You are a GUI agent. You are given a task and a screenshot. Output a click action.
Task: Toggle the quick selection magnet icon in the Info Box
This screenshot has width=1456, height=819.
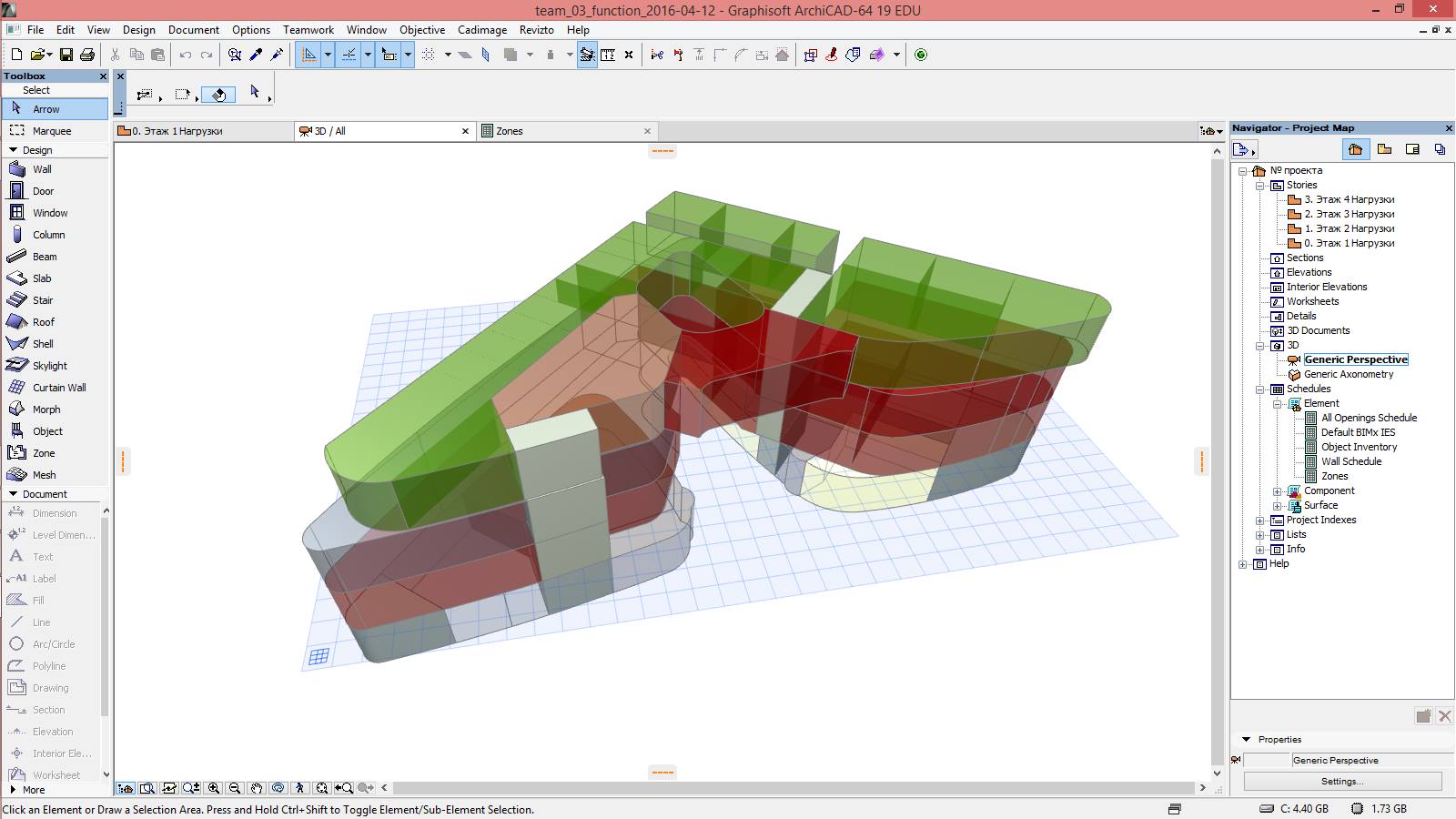[x=219, y=94]
